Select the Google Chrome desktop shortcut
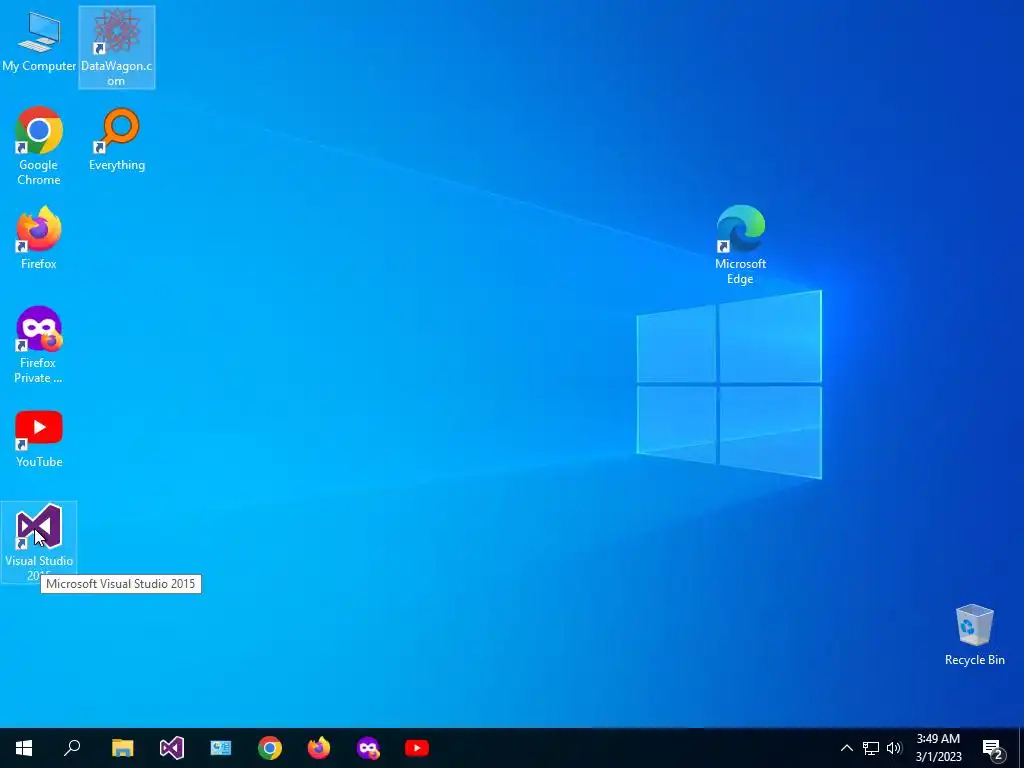The height and width of the screenshot is (768, 1024). tap(39, 146)
